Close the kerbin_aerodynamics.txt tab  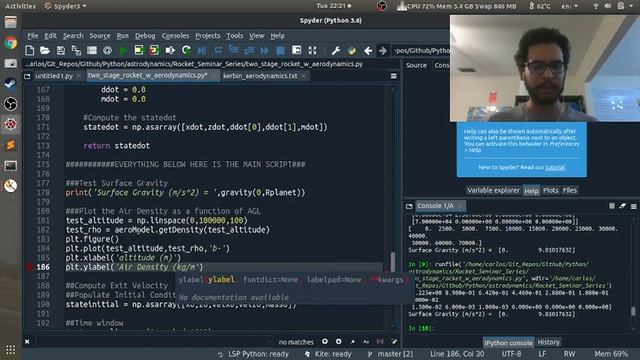[303, 76]
